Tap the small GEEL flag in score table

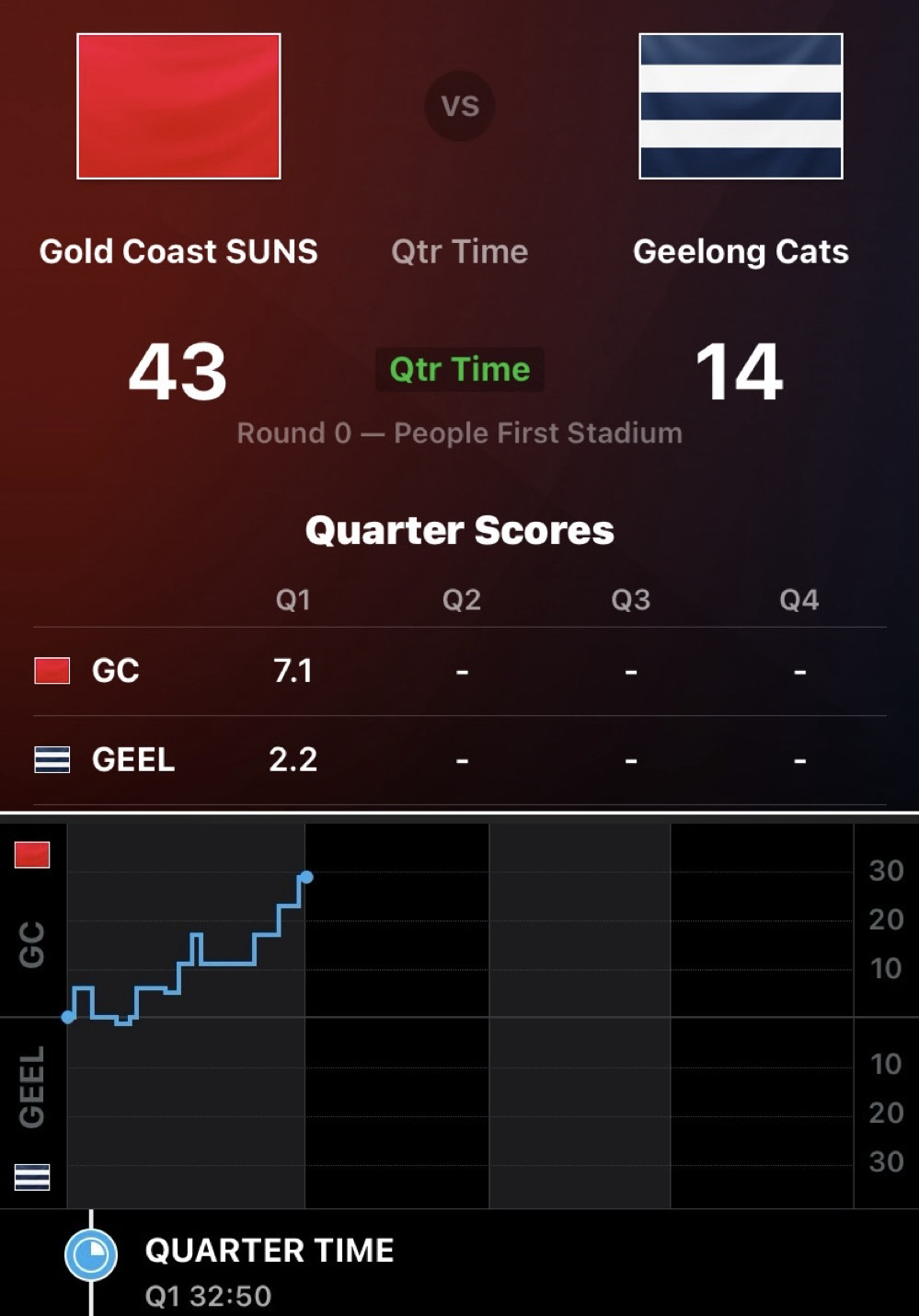(x=52, y=760)
